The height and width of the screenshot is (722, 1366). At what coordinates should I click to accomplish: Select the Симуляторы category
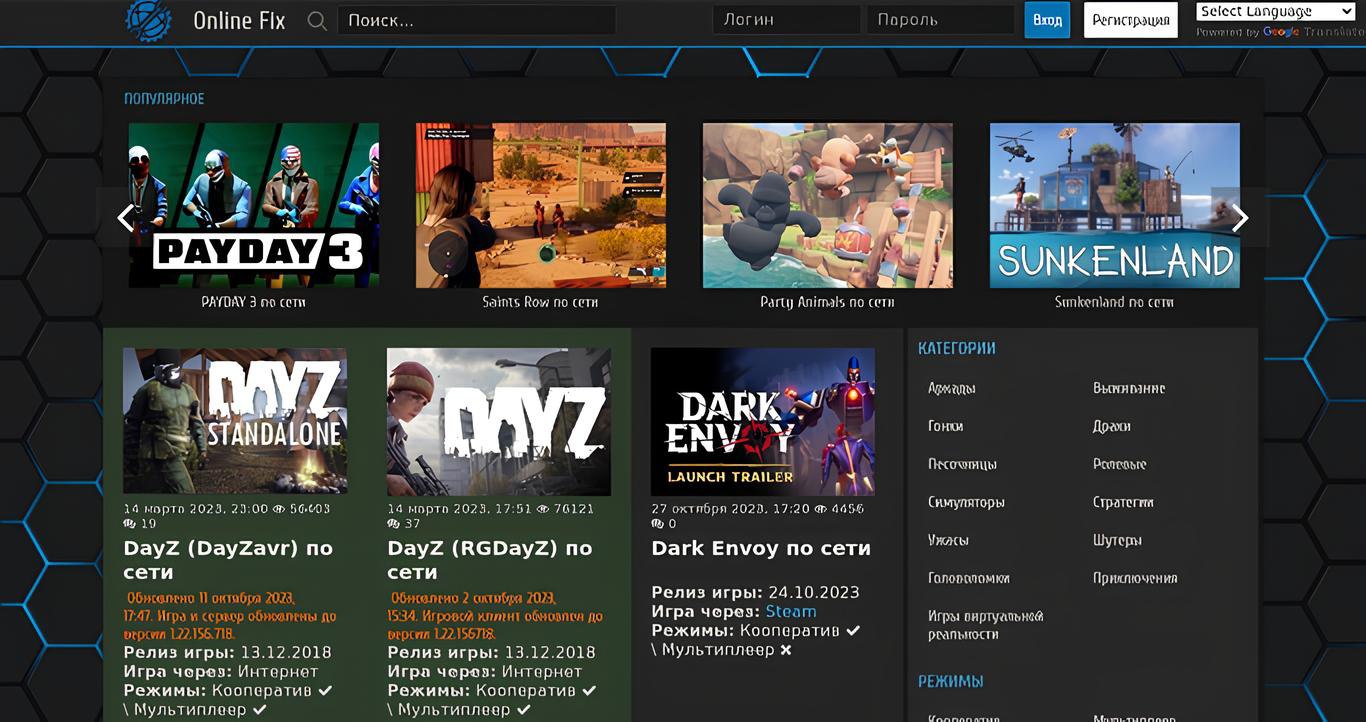967,502
